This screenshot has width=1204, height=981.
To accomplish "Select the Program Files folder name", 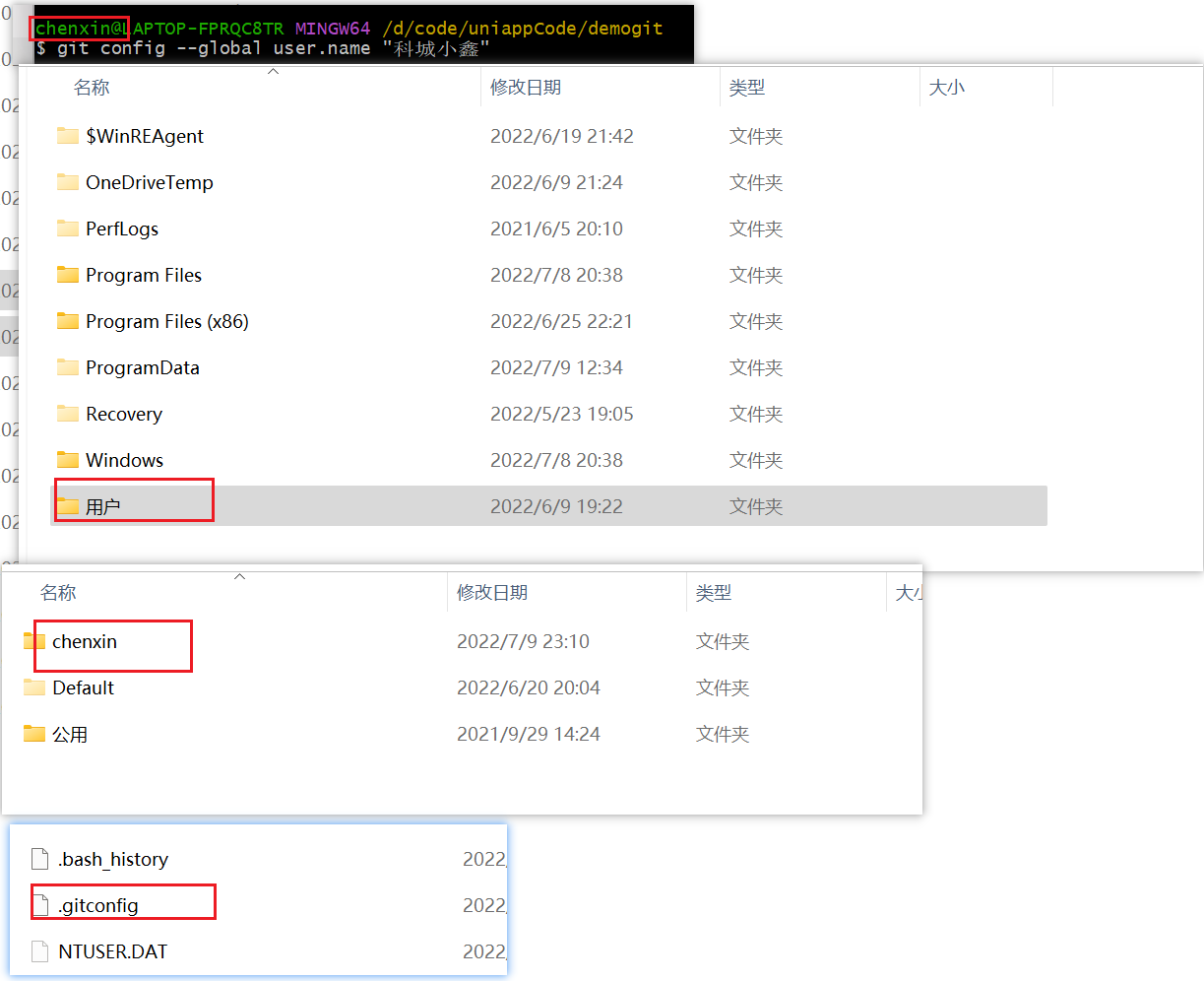I will click(144, 275).
